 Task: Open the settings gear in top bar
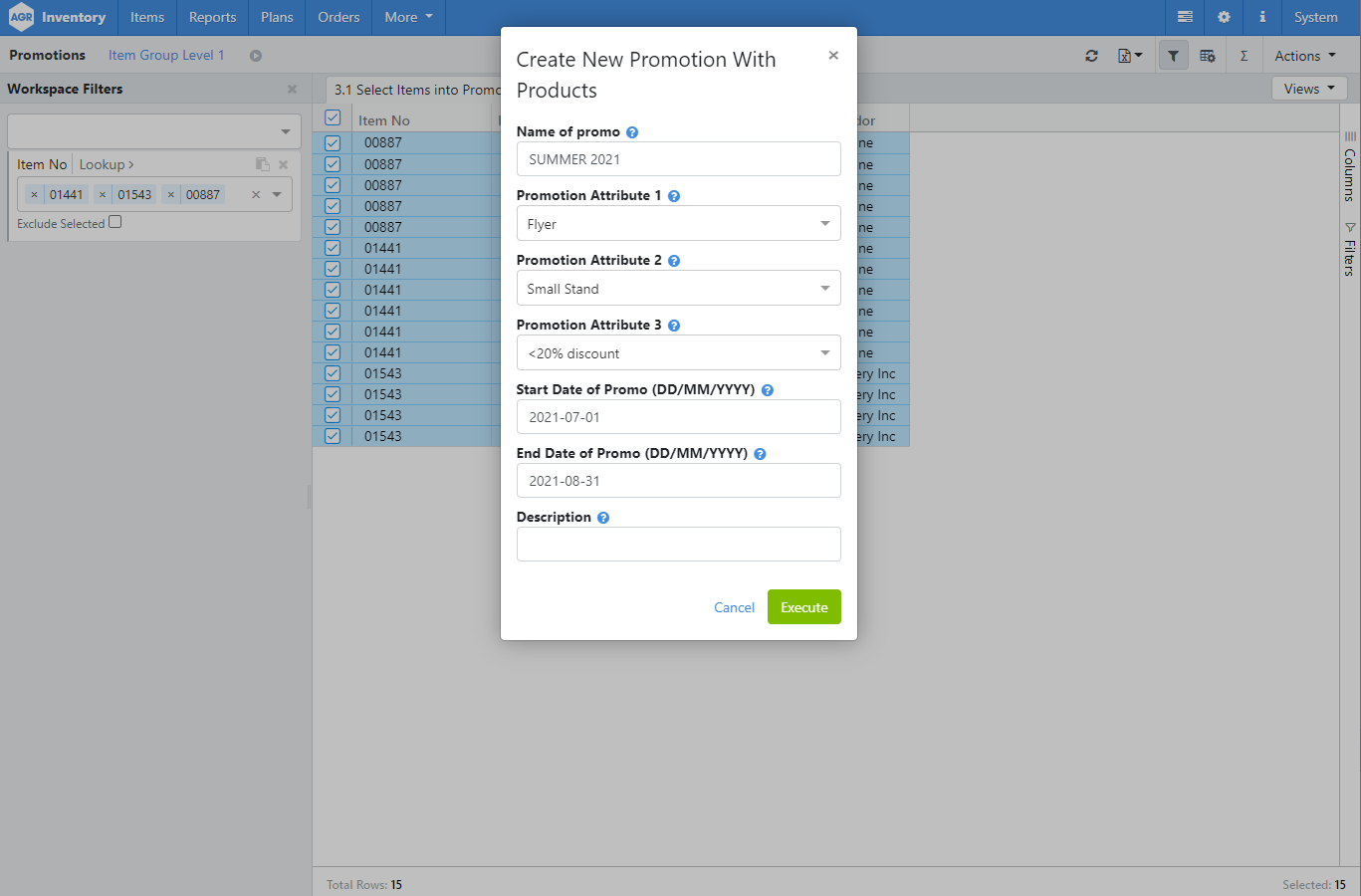pos(1224,17)
